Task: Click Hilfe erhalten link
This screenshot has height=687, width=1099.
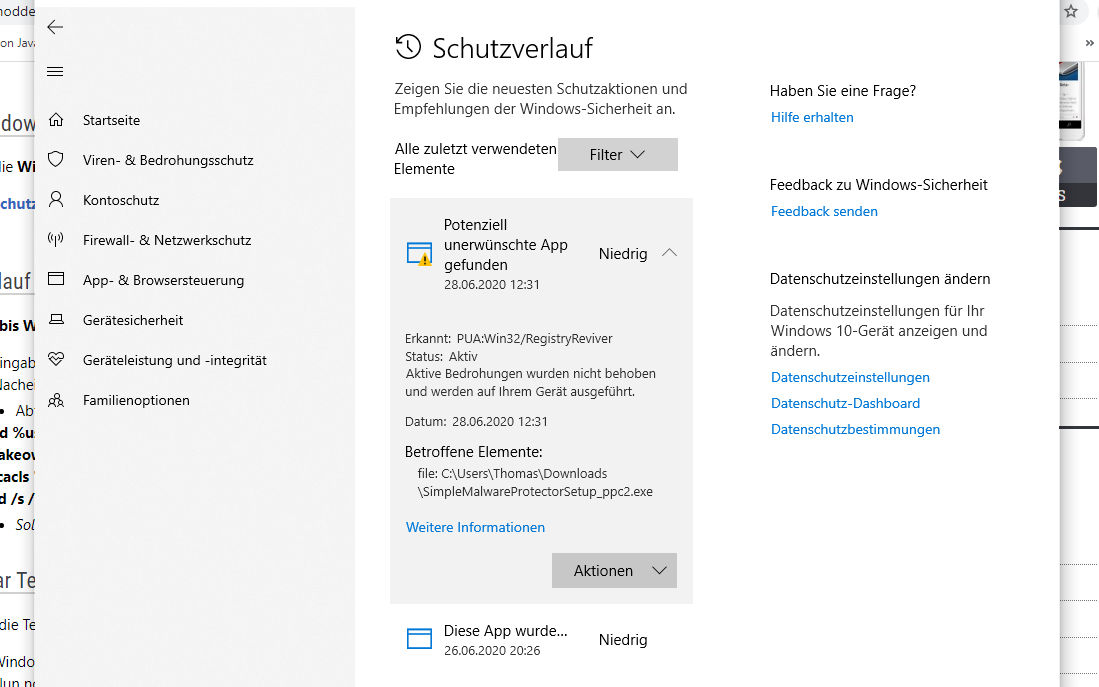Action: click(x=812, y=117)
